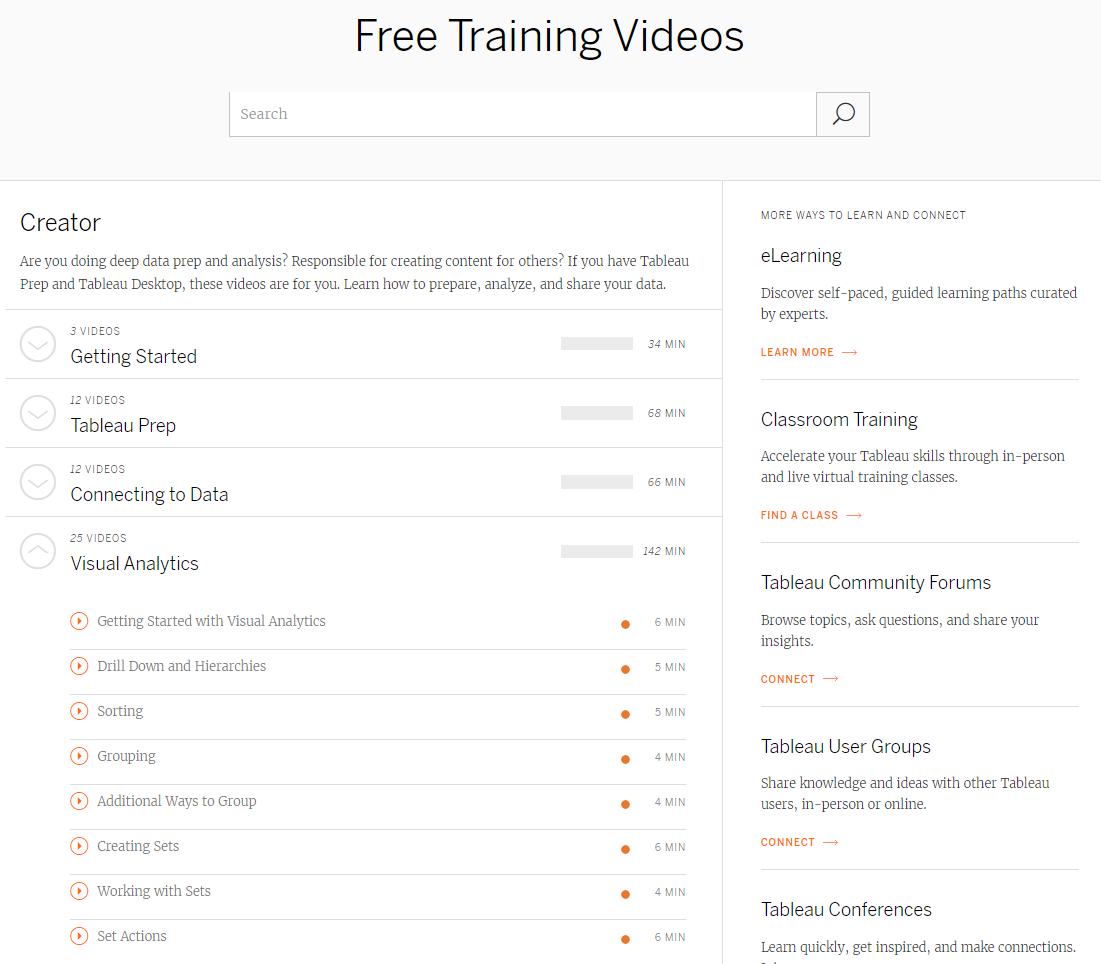The width and height of the screenshot is (1101, 964).
Task: Click the orange status dot for Sorting
Action: [625, 714]
